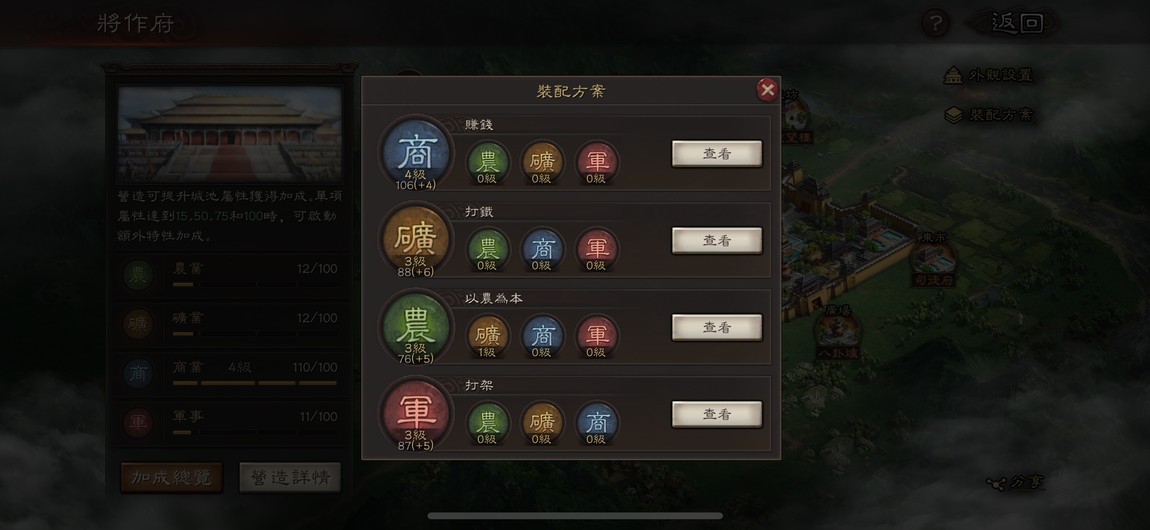Viewport: 1150px width, 530px height.
Task: Open 外觀設置 appearance settings
Action: pyautogui.click(x=989, y=75)
